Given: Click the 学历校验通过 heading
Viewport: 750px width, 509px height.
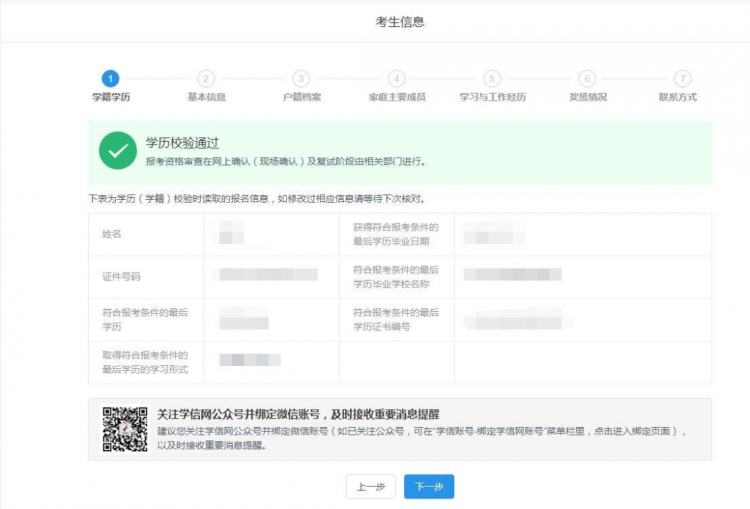Looking at the screenshot, I should coord(182,143).
